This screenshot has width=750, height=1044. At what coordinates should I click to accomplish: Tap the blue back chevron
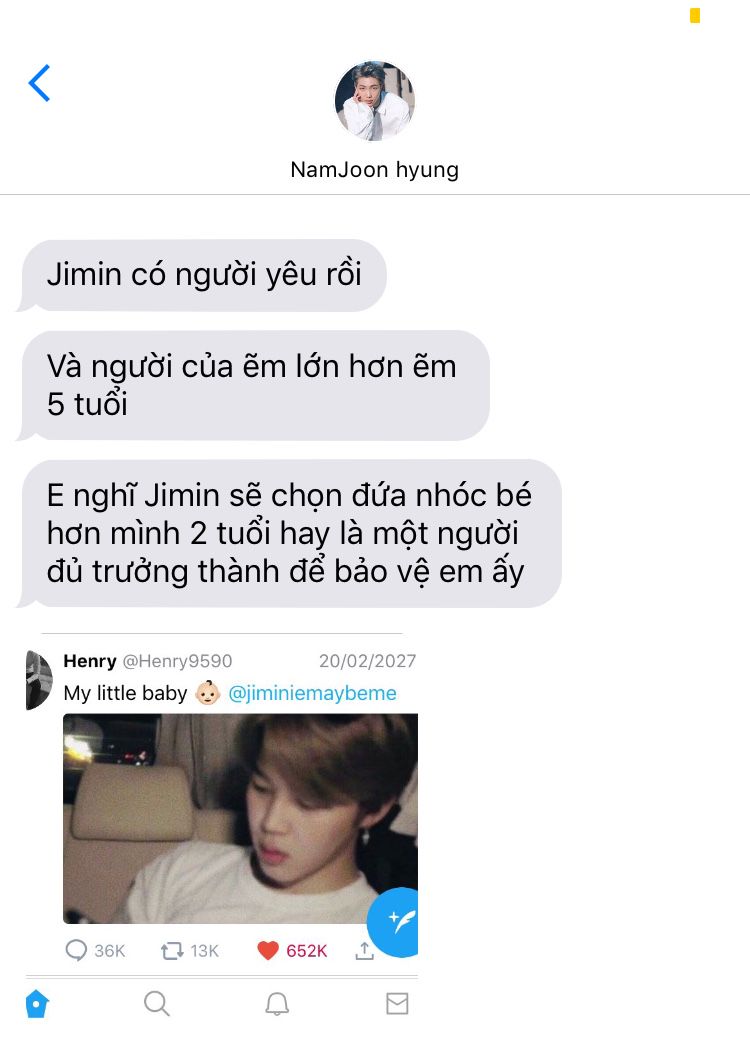click(39, 83)
